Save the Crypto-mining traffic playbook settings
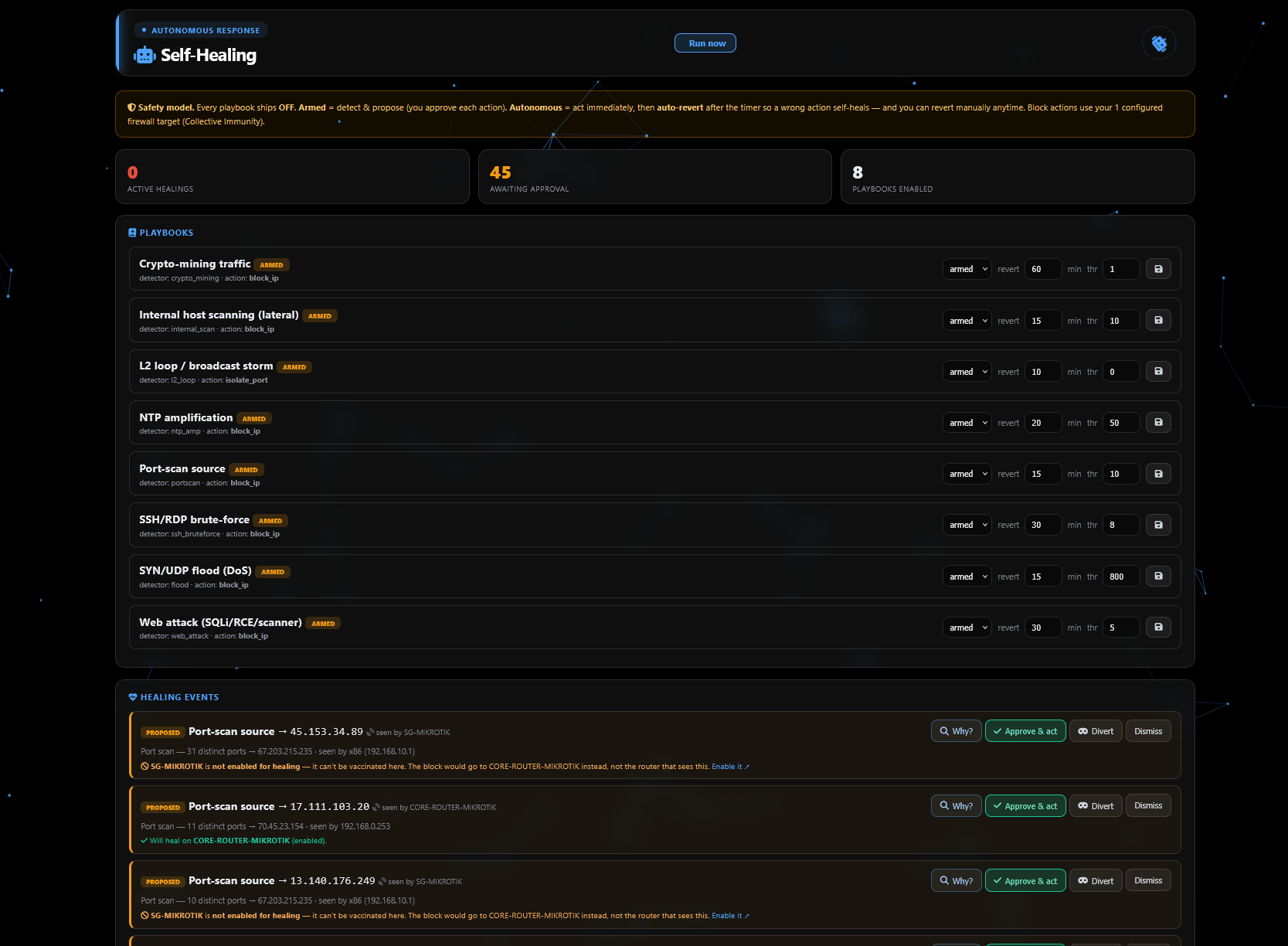 coord(1158,269)
